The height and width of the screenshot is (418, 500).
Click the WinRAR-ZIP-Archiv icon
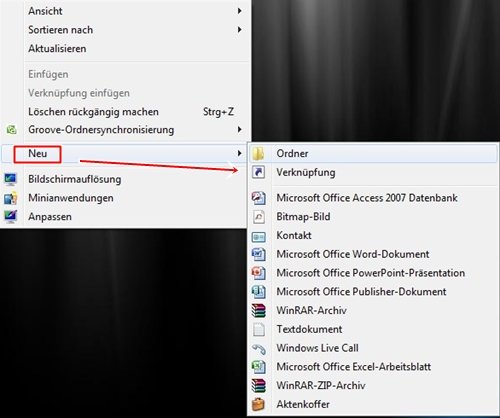coord(258,386)
